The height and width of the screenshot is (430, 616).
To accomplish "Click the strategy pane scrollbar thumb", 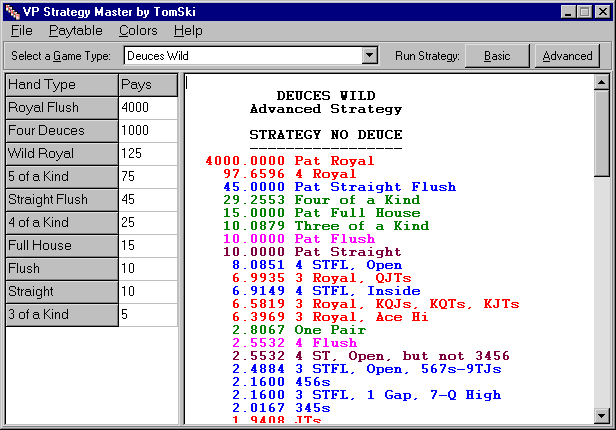I will tap(602, 134).
